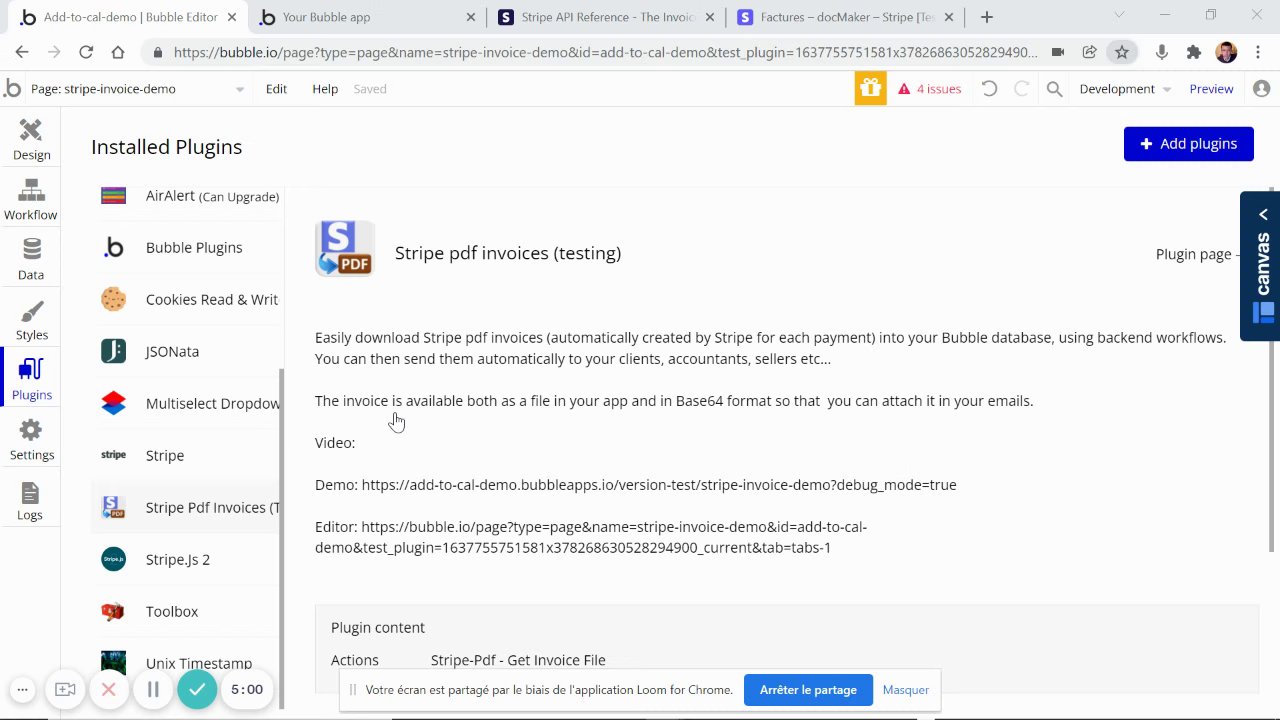Click the Chrome address bar URL
Image resolution: width=1280 pixels, height=720 pixels.
pyautogui.click(x=605, y=52)
